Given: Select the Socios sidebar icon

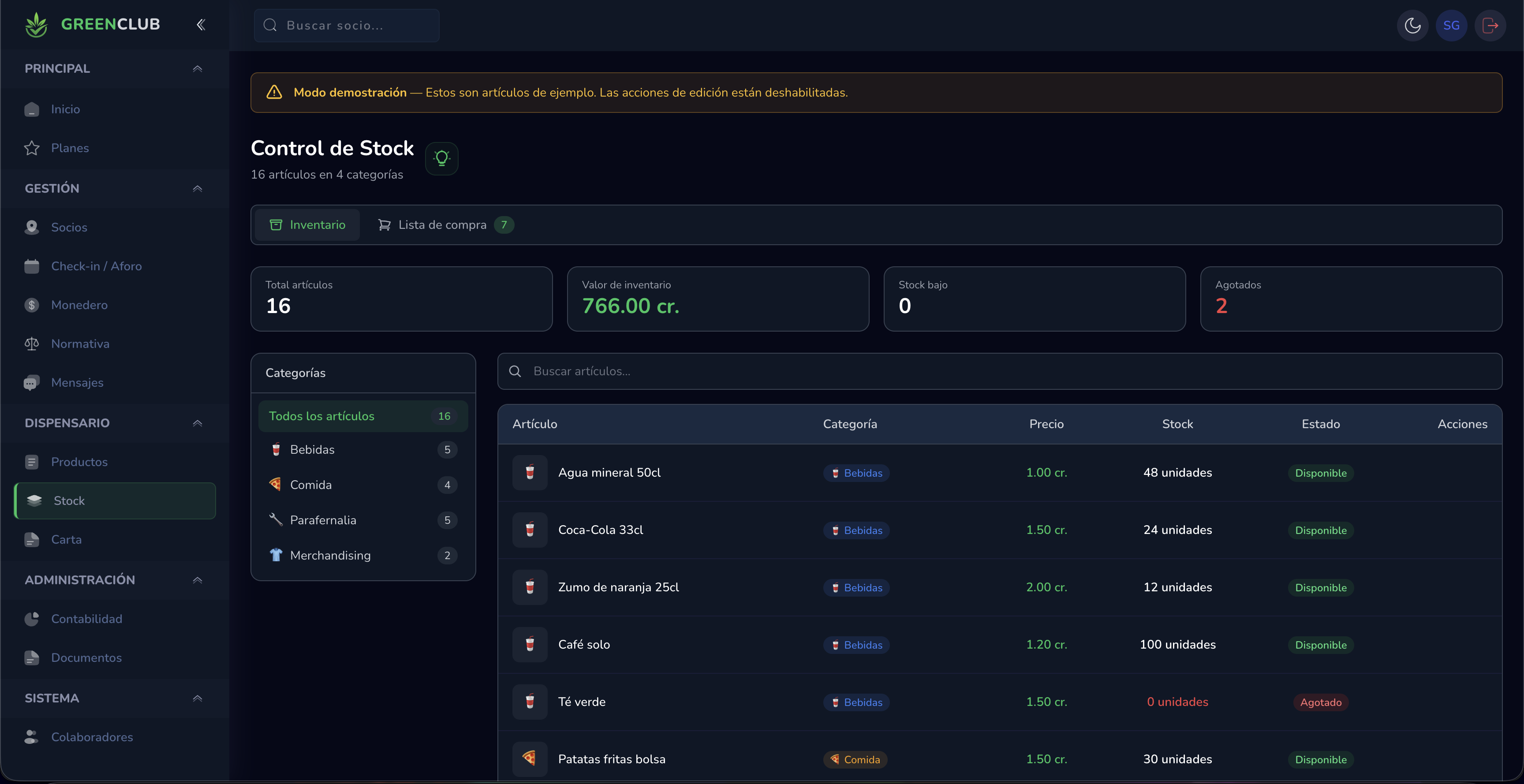Looking at the screenshot, I should click(x=32, y=227).
